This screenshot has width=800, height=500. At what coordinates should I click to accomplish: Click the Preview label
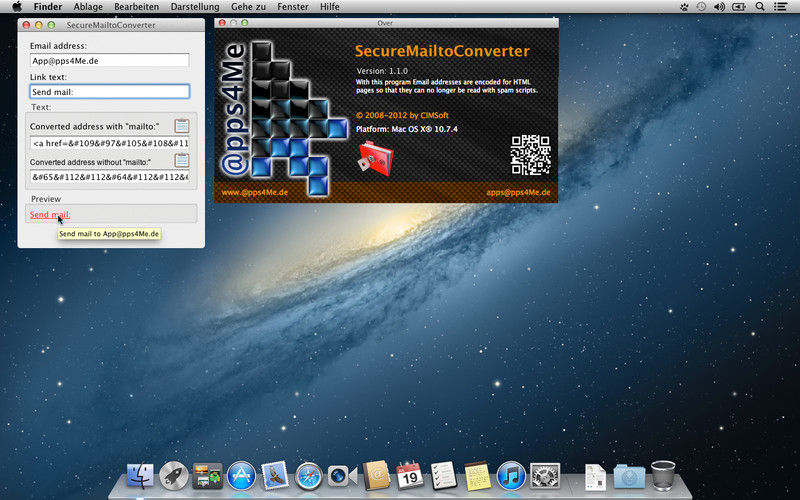coord(46,199)
